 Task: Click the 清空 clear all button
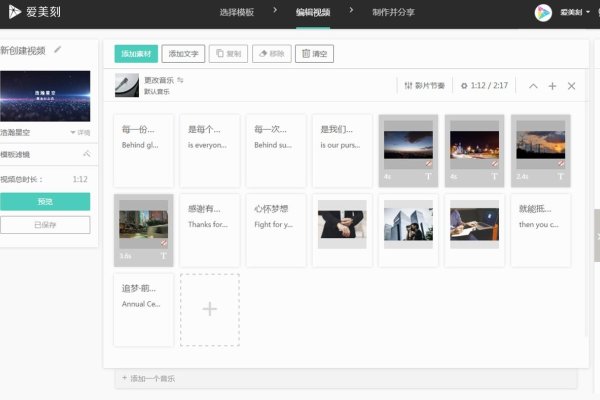point(314,54)
